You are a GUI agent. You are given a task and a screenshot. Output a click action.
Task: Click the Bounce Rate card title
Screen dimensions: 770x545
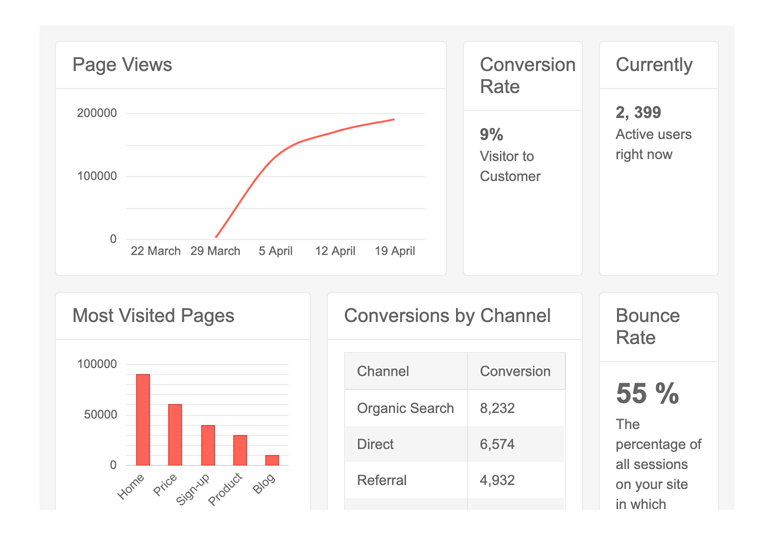click(648, 327)
